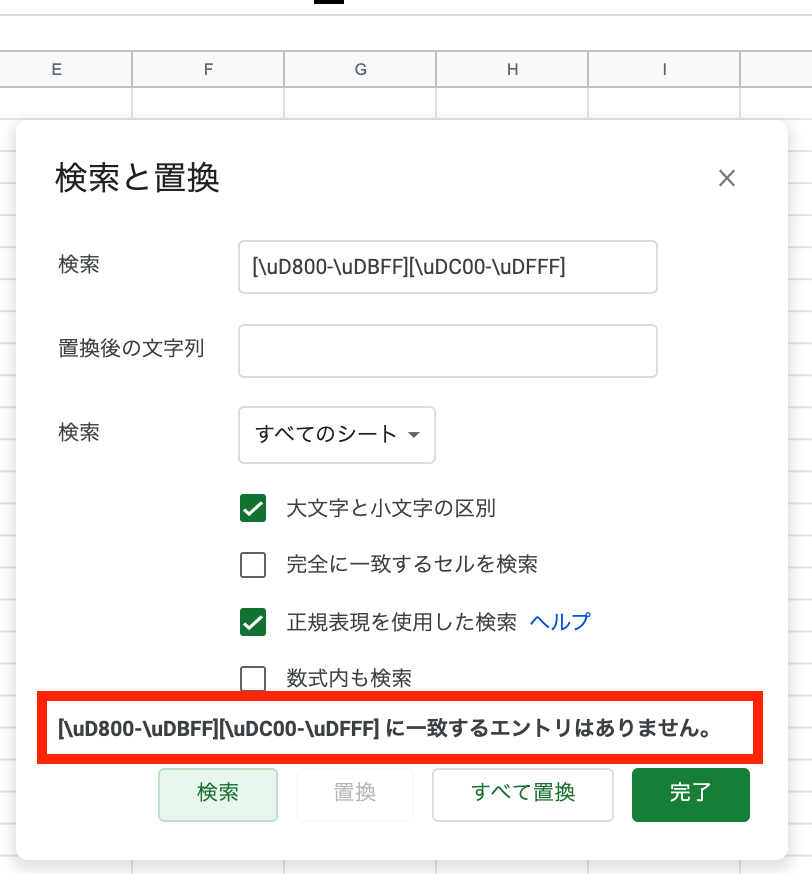Open the すべてのシート dropdown

click(336, 435)
